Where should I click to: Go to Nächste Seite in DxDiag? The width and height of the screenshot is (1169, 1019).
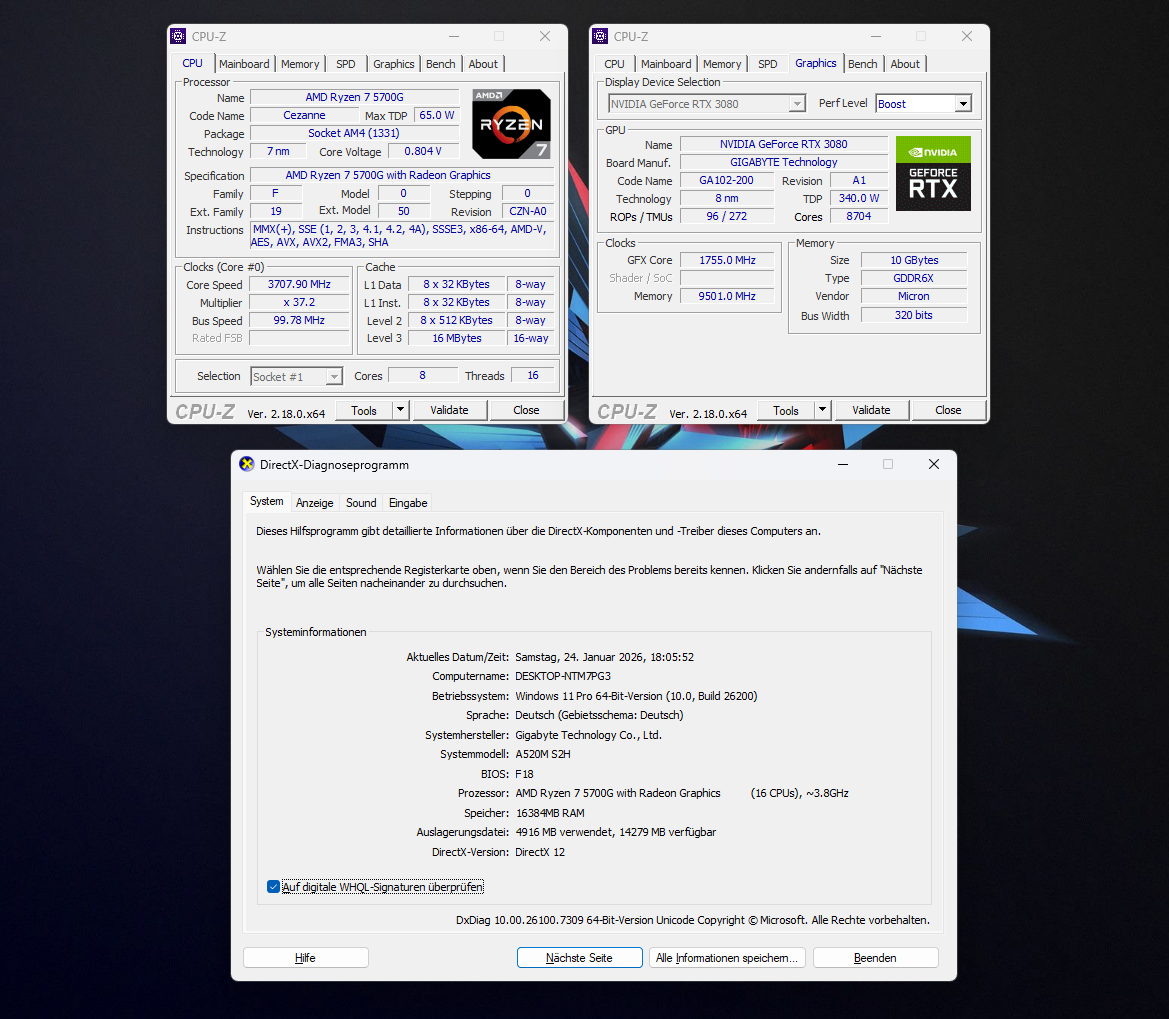coord(579,957)
